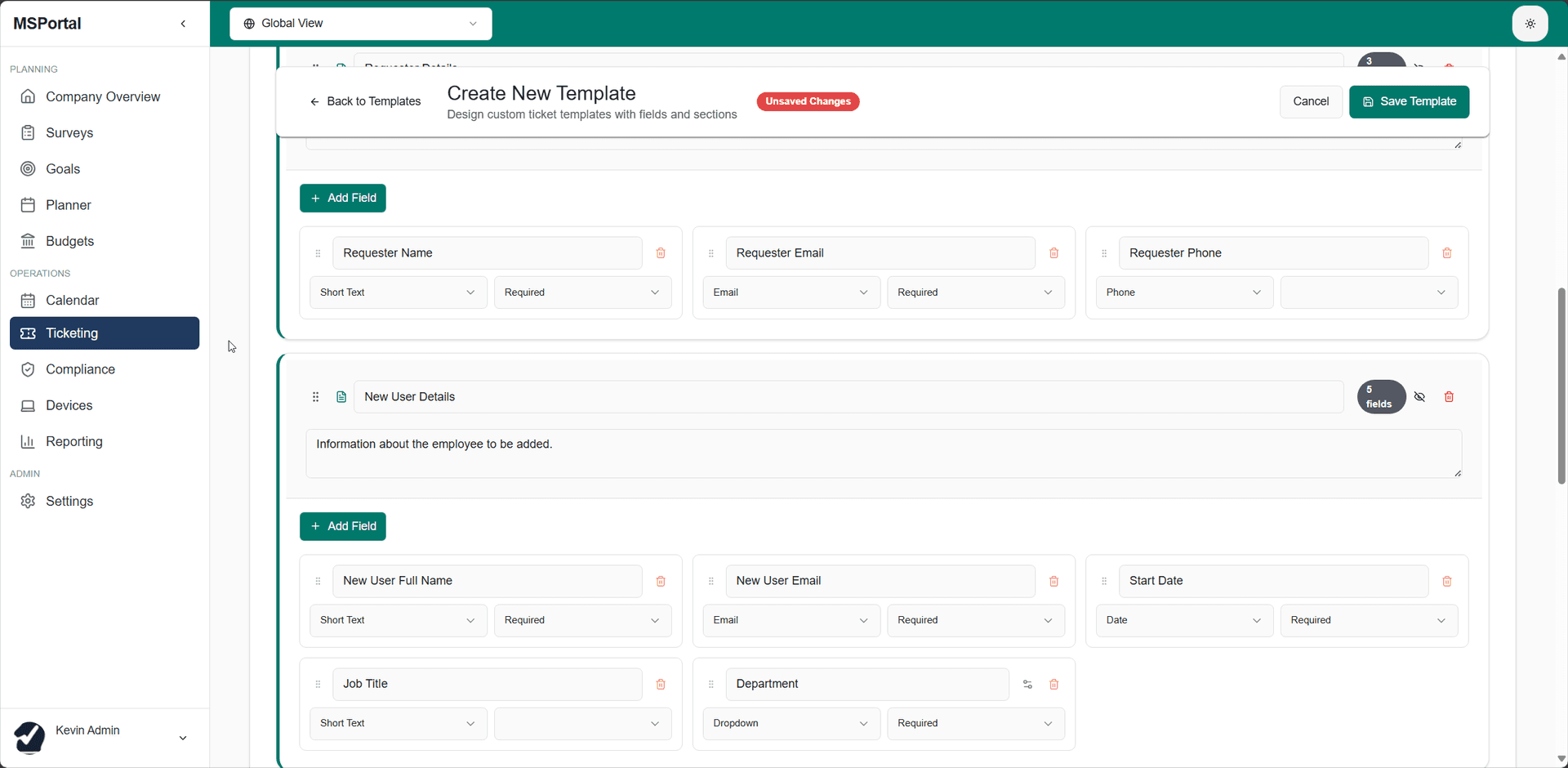Go back to Templates
The image size is (1568, 768).
pyautogui.click(x=365, y=101)
